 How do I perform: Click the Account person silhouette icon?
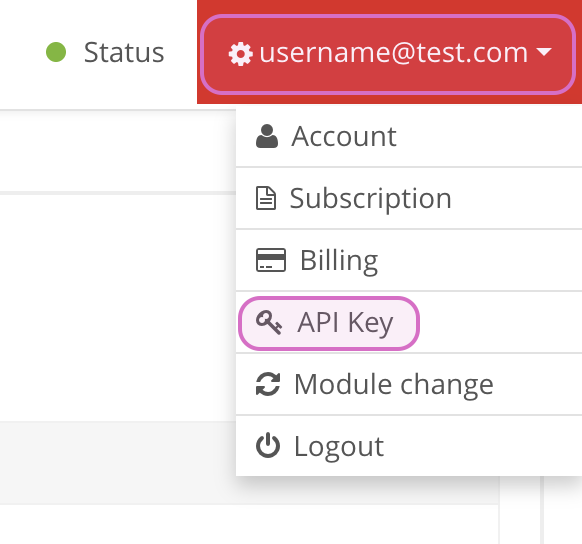tap(267, 137)
